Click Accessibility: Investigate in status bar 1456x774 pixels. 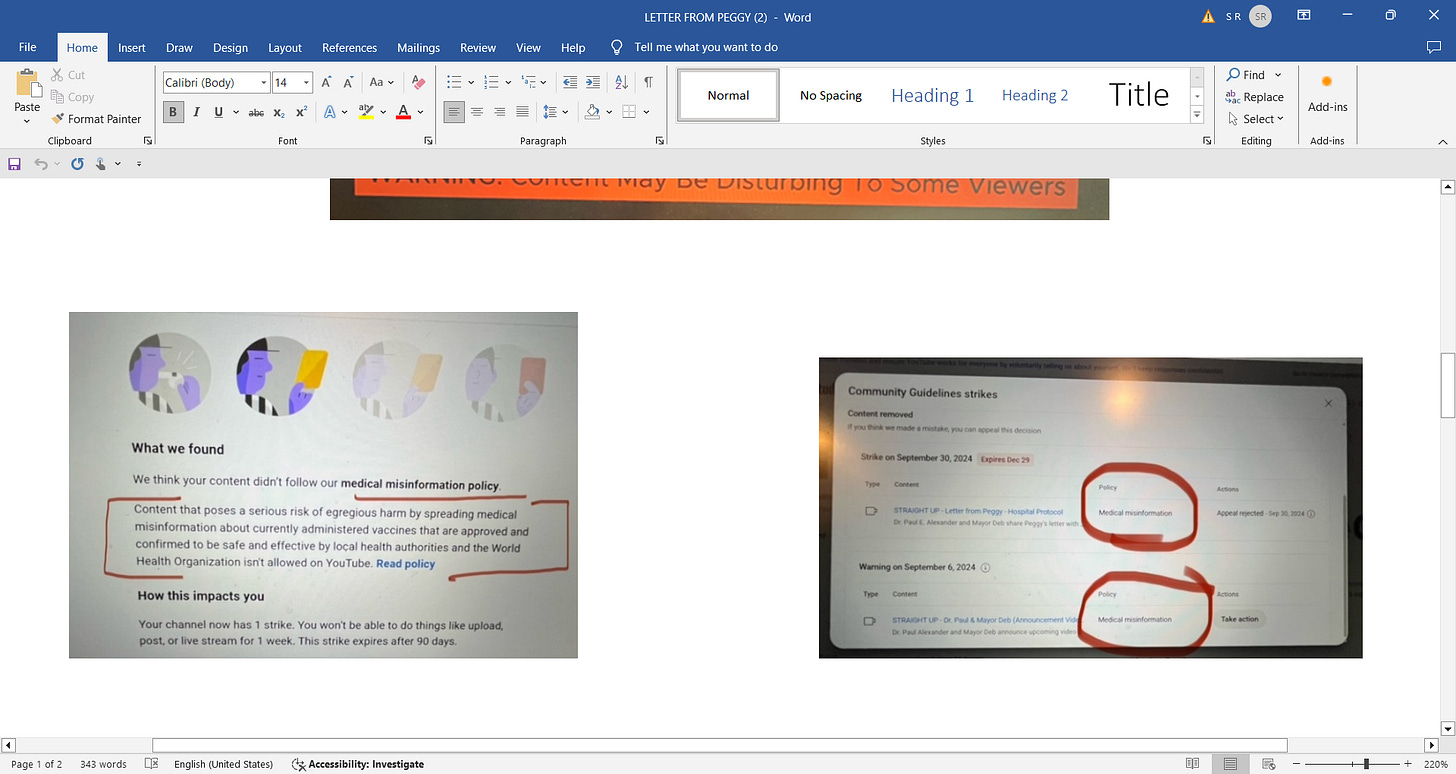click(358, 764)
